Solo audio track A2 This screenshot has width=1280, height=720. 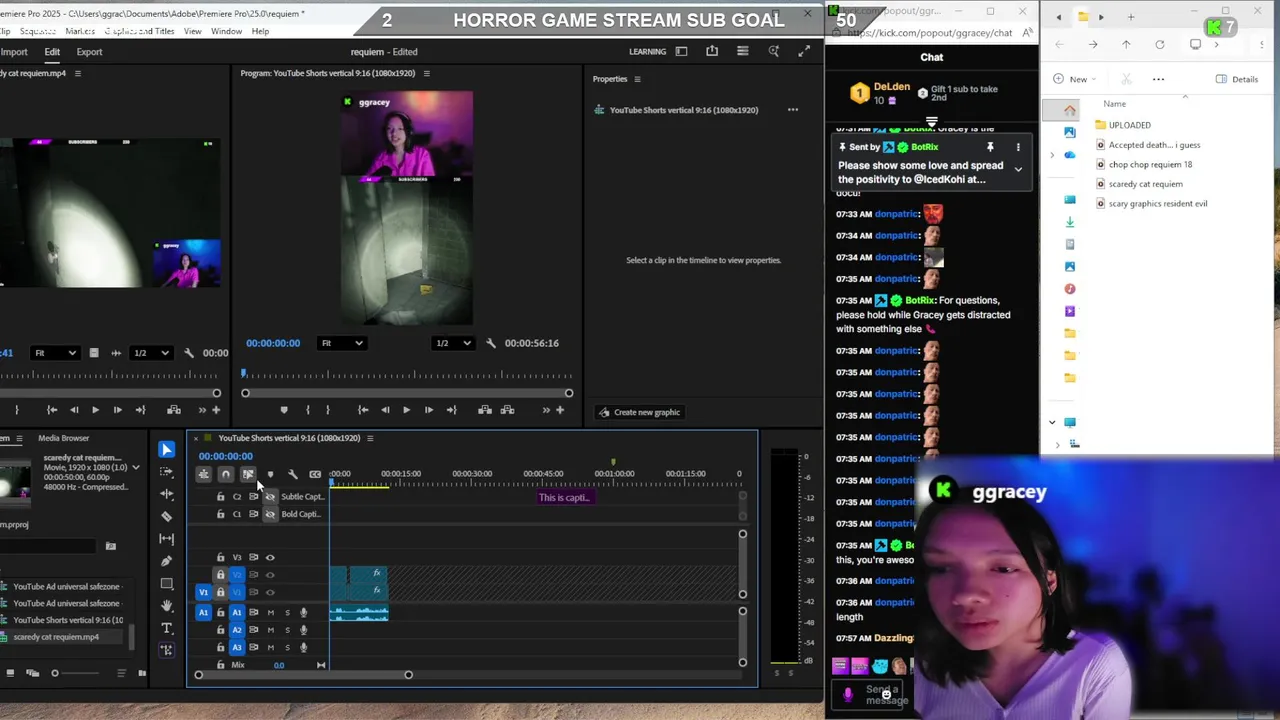pyautogui.click(x=287, y=630)
